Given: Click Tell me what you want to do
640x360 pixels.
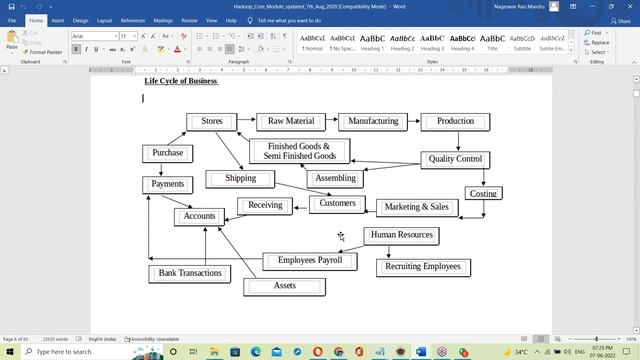Looking at the screenshot, I should click(289, 20).
